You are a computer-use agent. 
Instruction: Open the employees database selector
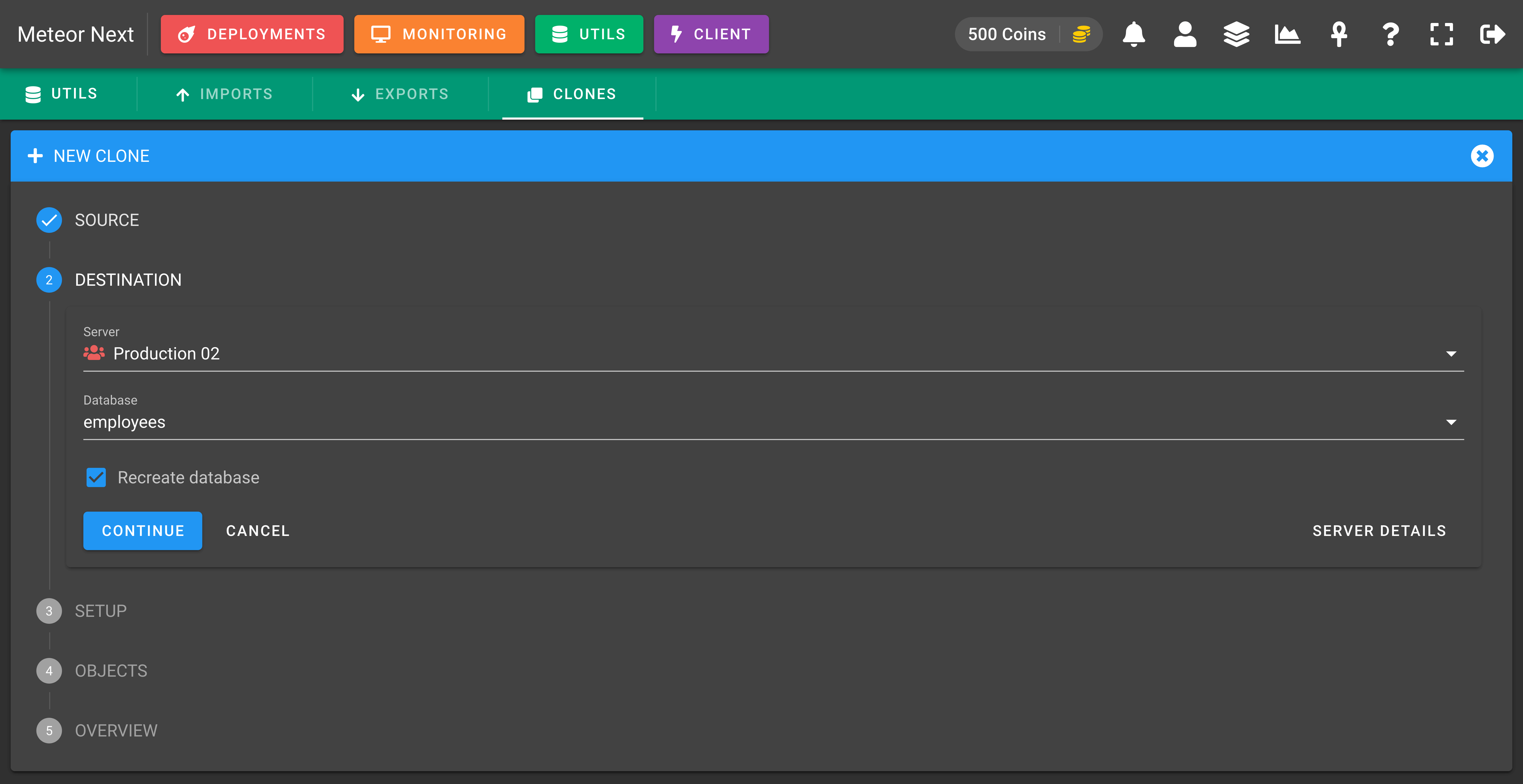pos(773,422)
